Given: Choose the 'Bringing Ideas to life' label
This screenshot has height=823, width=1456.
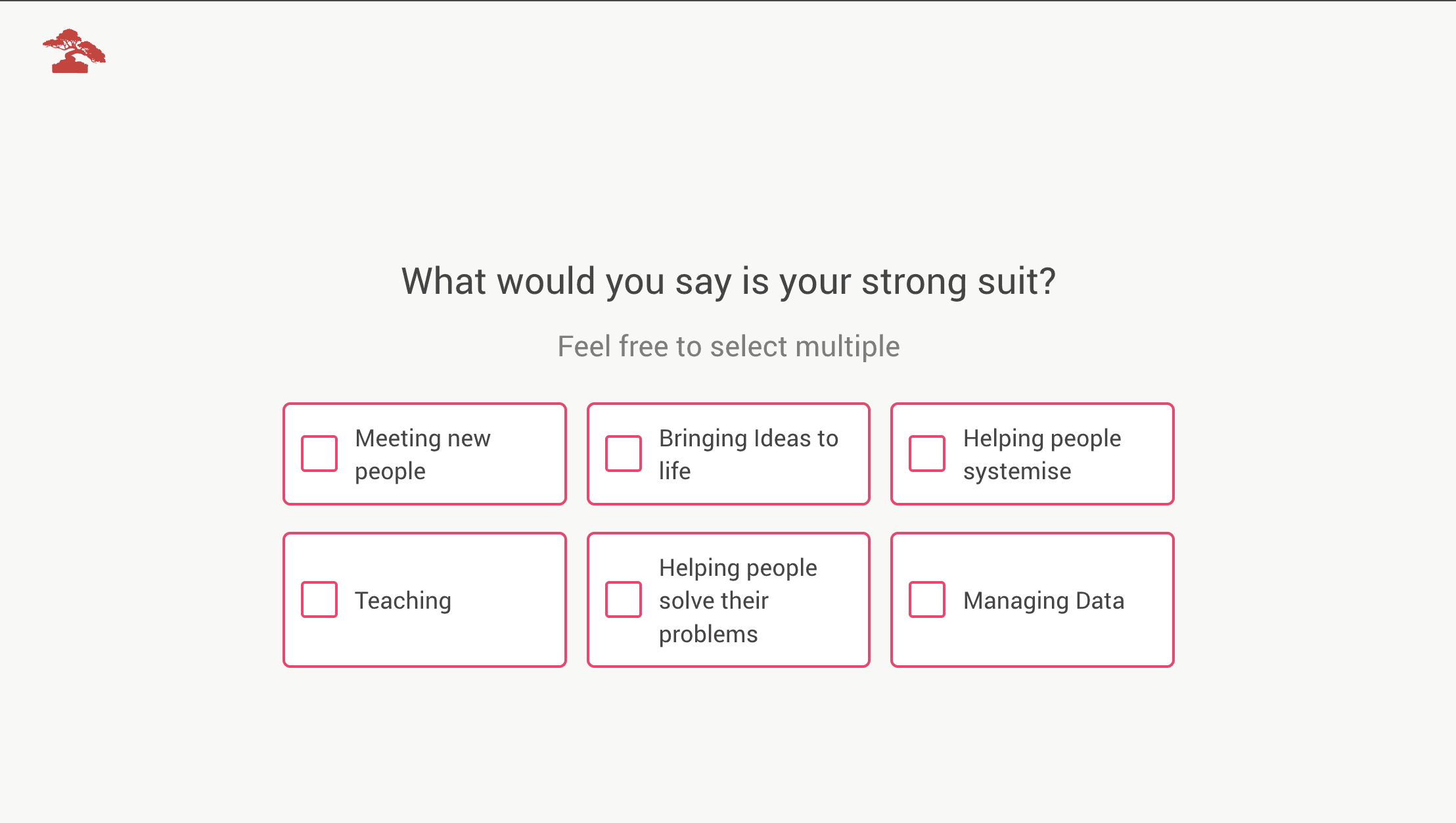Looking at the screenshot, I should tap(748, 454).
